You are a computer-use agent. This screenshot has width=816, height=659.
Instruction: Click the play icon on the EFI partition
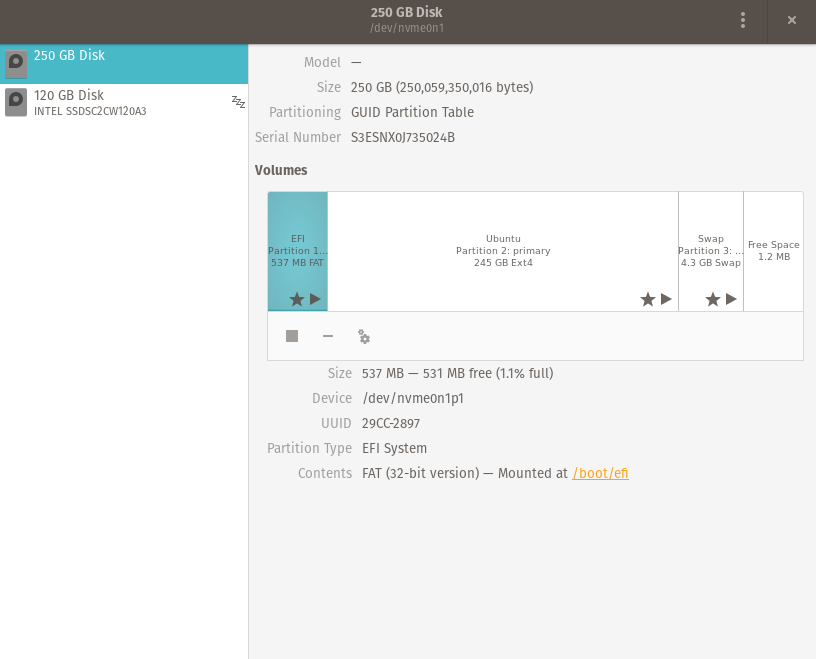pyautogui.click(x=315, y=298)
